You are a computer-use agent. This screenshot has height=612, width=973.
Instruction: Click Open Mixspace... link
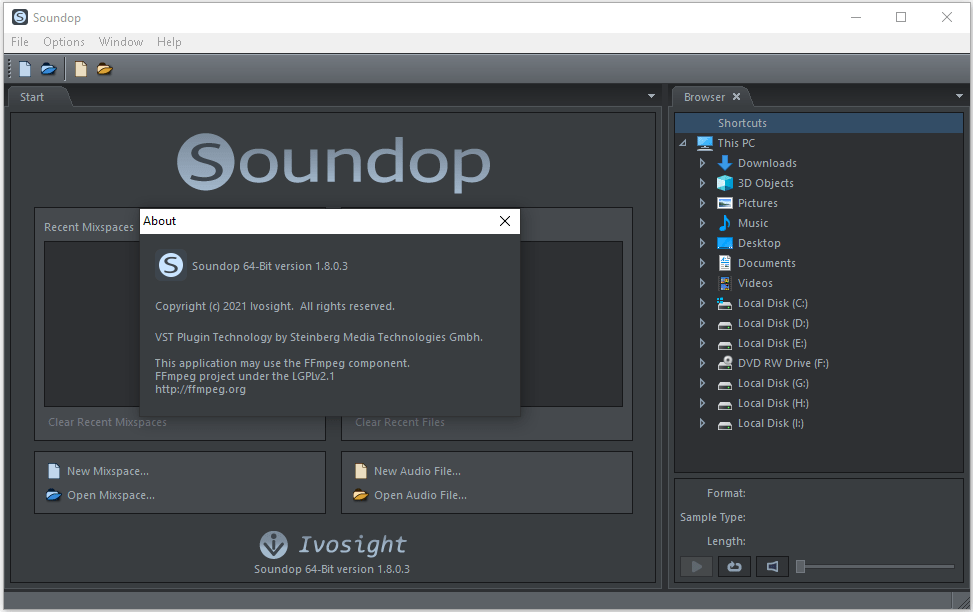111,495
